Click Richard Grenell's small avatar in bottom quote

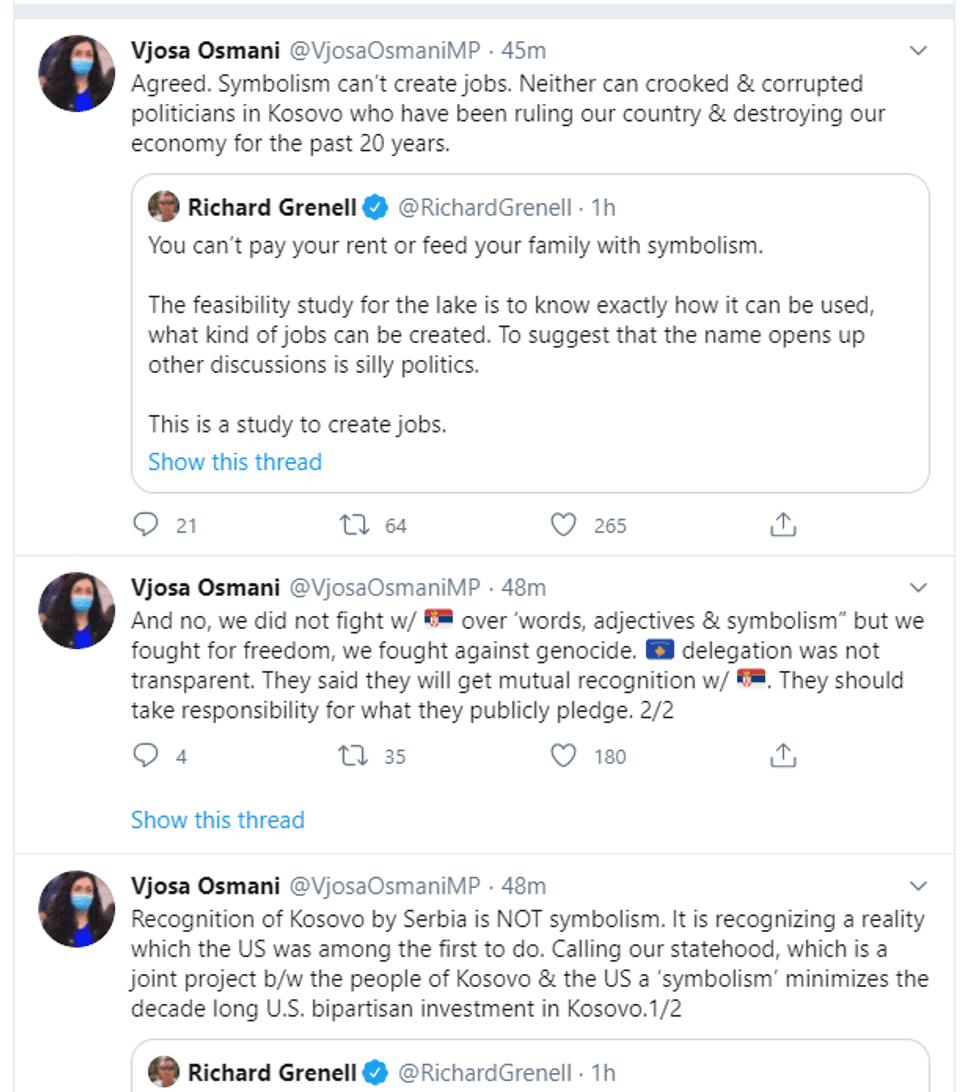tap(164, 1073)
